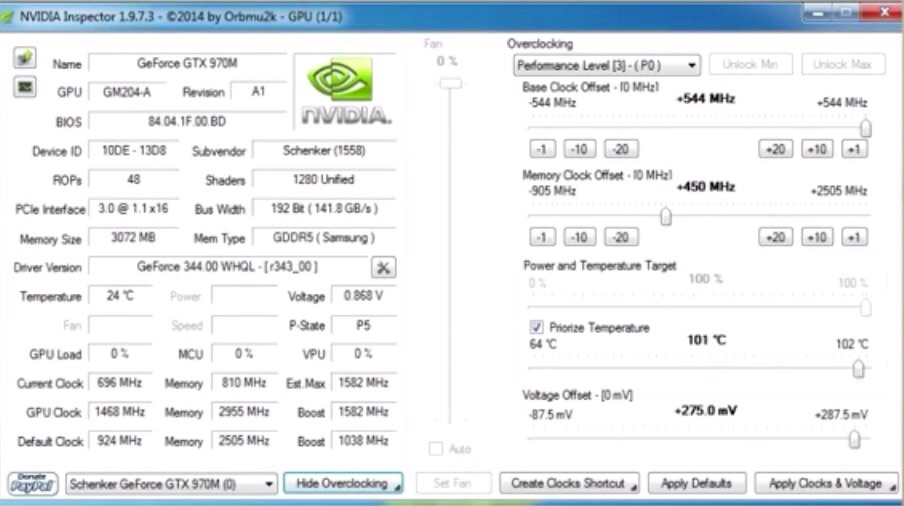This screenshot has height=506, width=904.
Task: Click the default Boost value 1038 MHz
Action: point(363,441)
